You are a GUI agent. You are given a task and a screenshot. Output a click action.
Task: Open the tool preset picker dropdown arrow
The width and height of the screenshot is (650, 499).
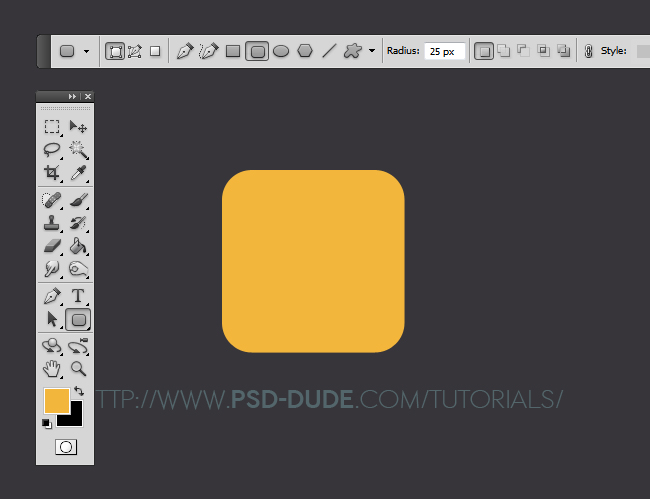[86, 51]
